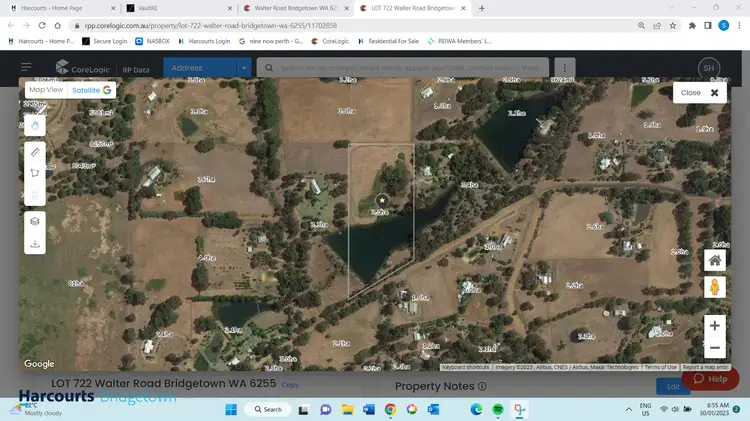Zoom in with the plus button

(x=715, y=326)
